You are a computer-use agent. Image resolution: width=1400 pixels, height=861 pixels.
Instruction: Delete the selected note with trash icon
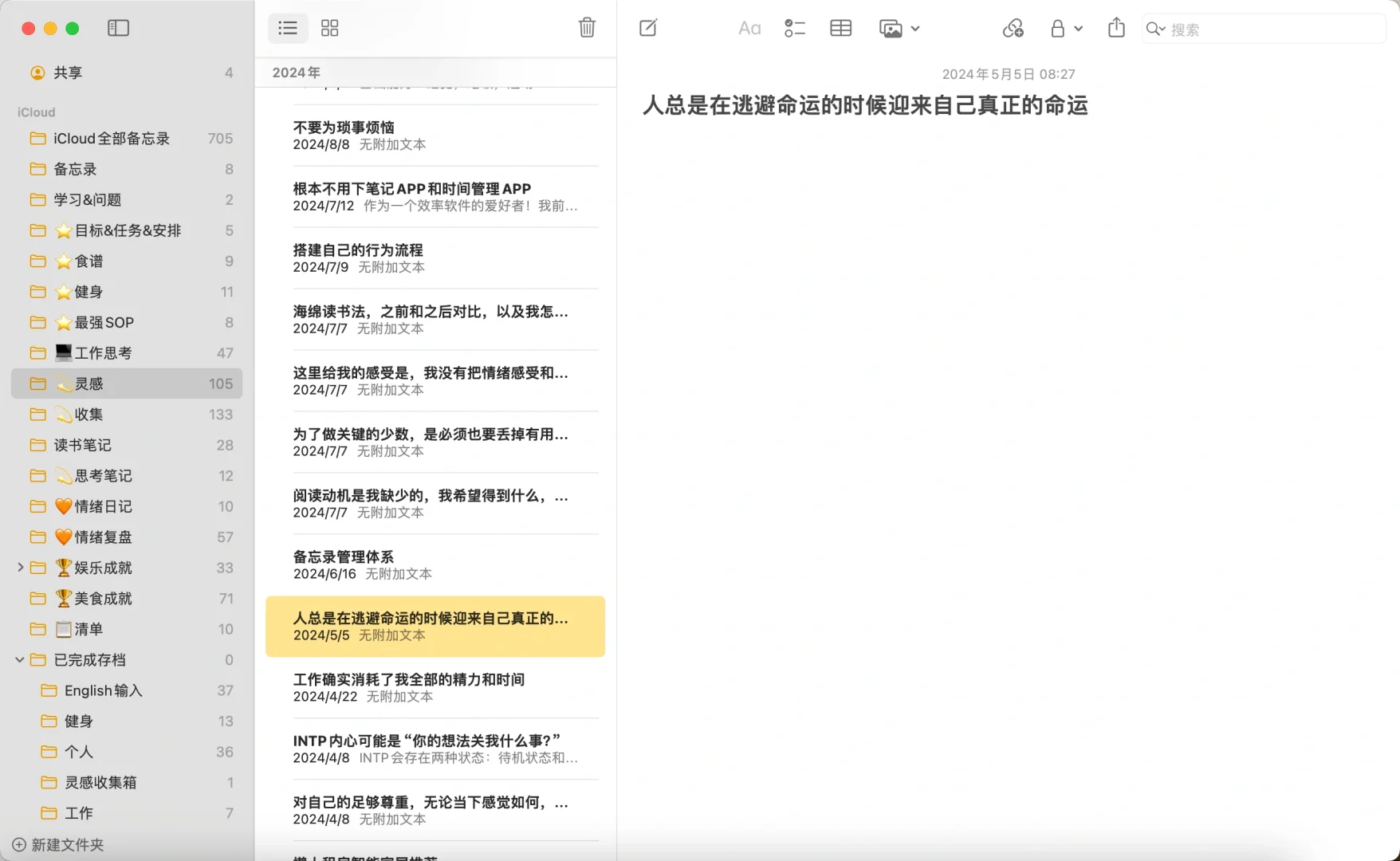pos(587,28)
